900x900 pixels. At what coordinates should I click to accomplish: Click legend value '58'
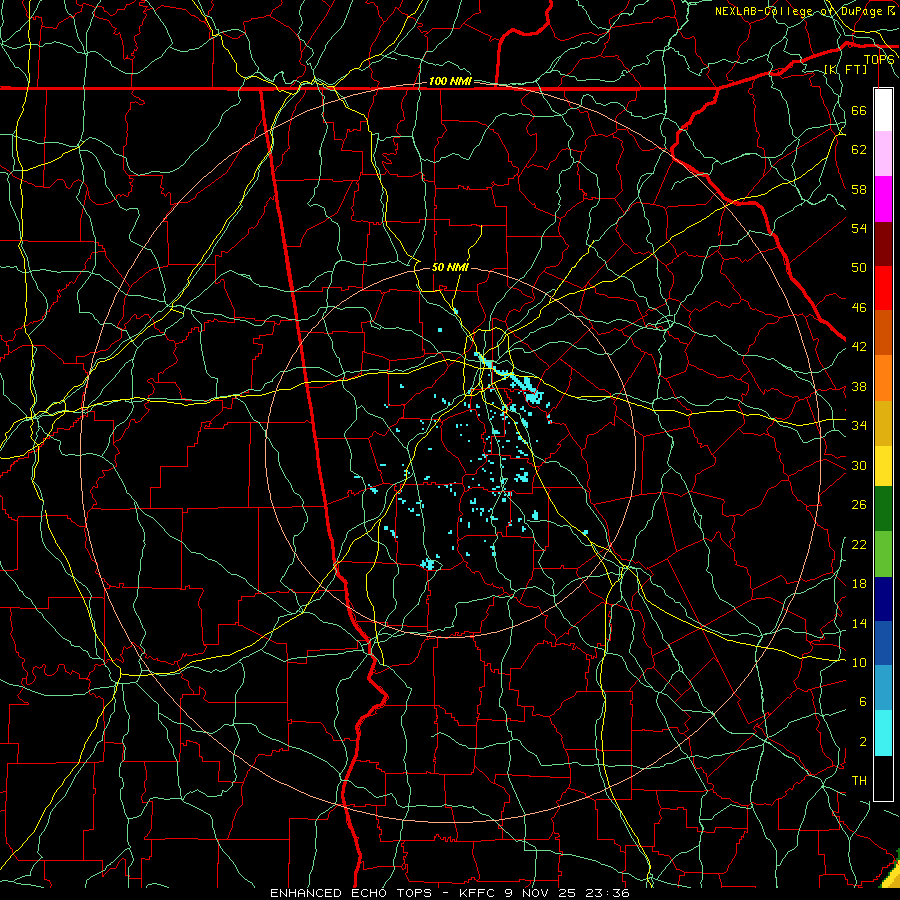(x=859, y=189)
